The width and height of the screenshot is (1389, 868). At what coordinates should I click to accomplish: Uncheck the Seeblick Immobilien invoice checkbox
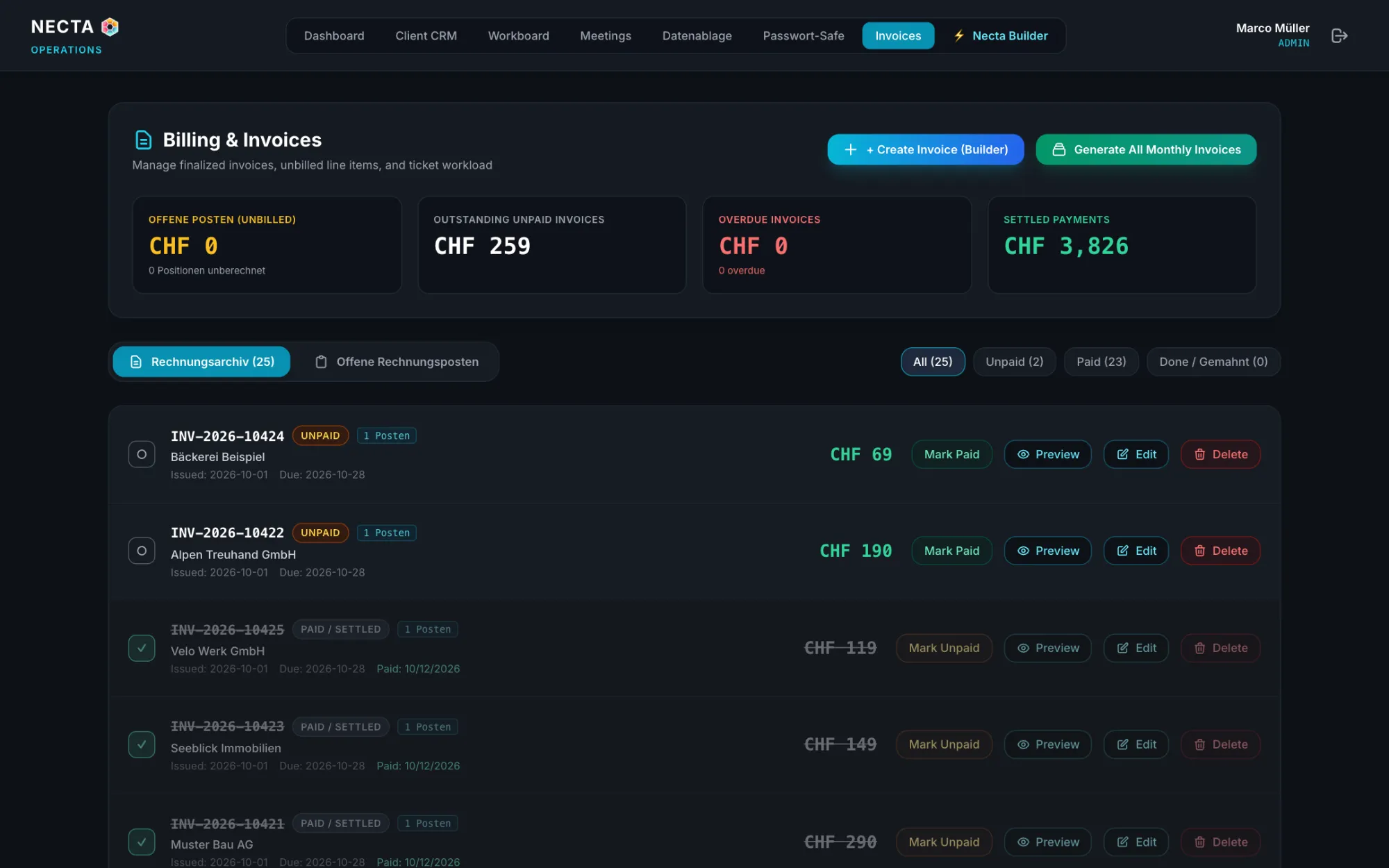pos(142,744)
